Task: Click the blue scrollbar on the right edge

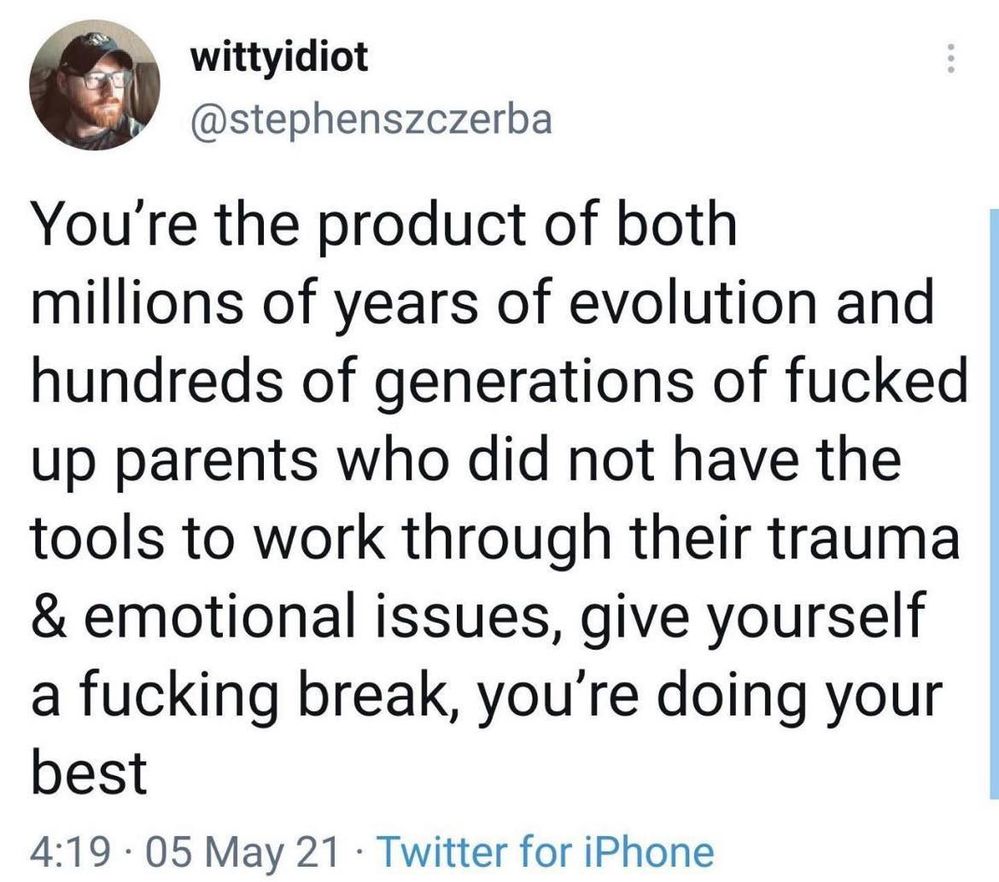Action: 995,502
